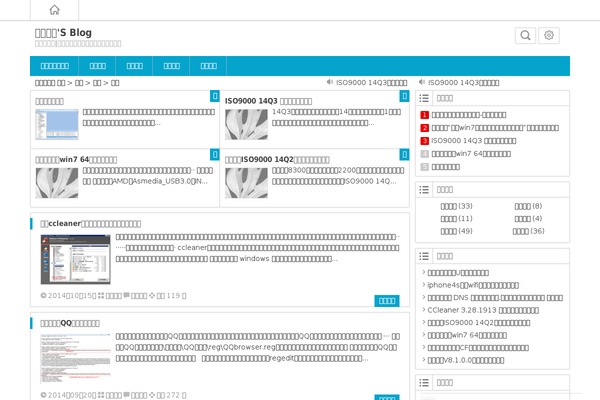This screenshot has height=400, width=600.
Task: Click the 'S Blog site title
Action: point(63,33)
